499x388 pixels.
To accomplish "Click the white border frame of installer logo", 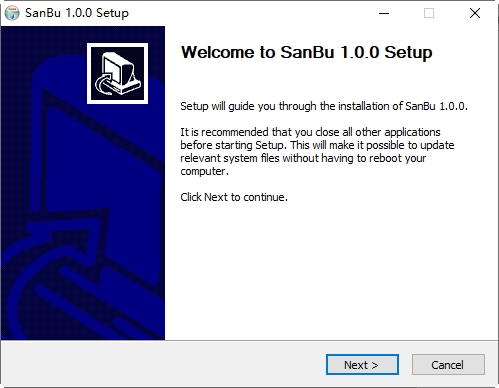I will point(118,45).
